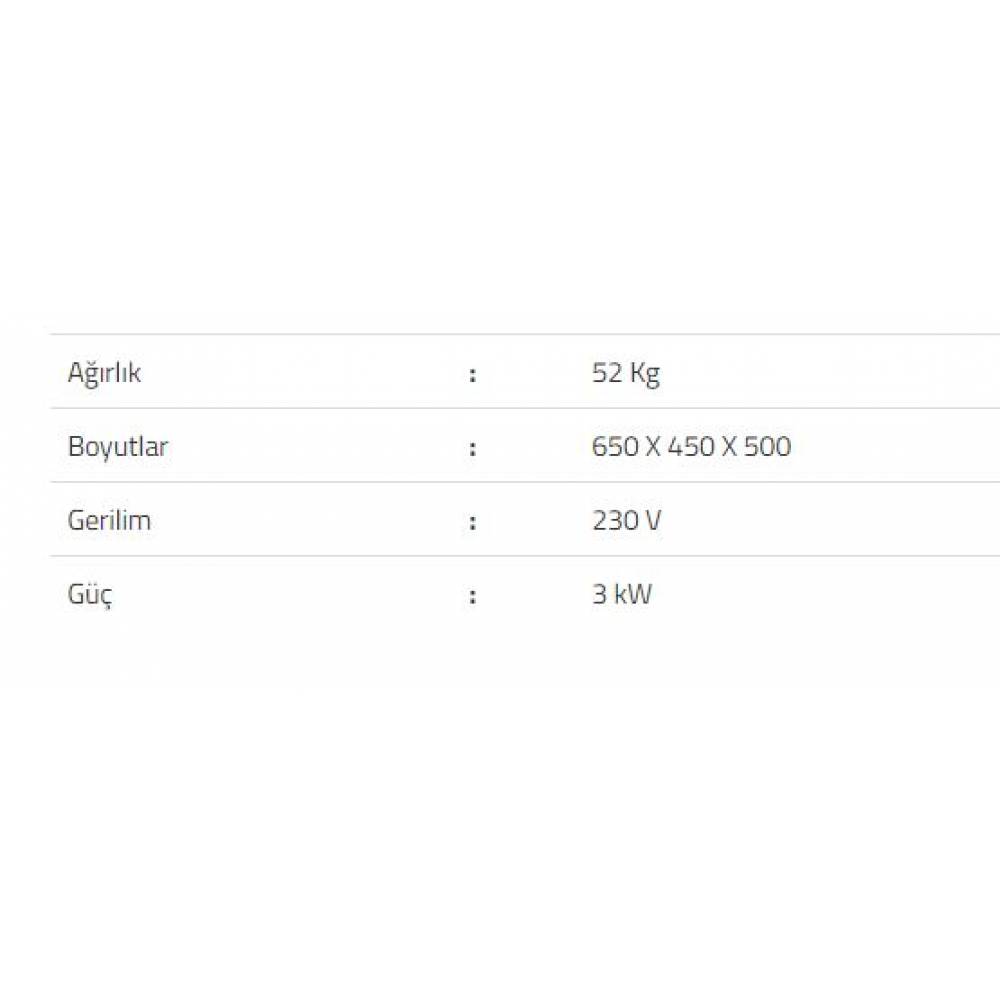Click the X between 650 and 450
This screenshot has width=1000, height=1000.
pyautogui.click(x=652, y=446)
